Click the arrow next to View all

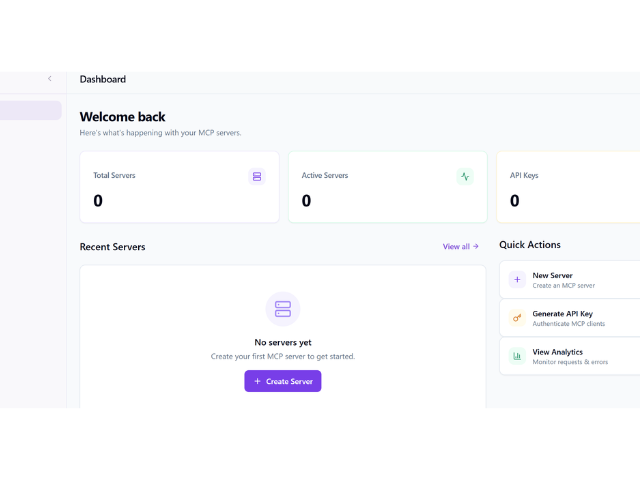pos(476,246)
